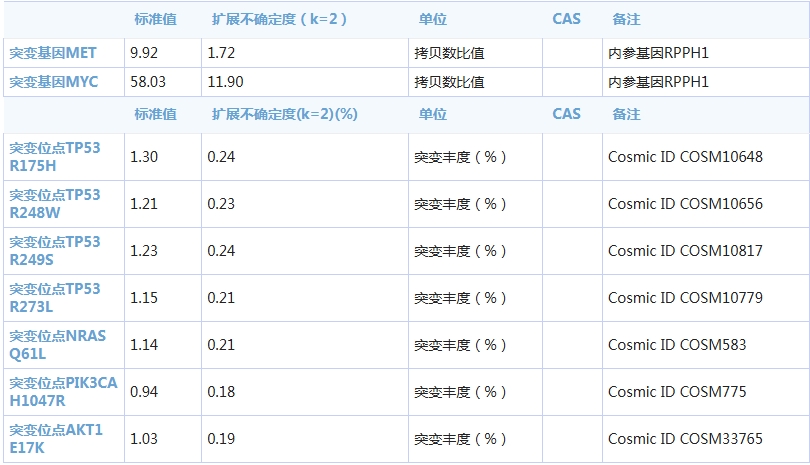This screenshot has height=465, width=810.
Task: Select standard value 1.23 for R249S
Action: 144,251
